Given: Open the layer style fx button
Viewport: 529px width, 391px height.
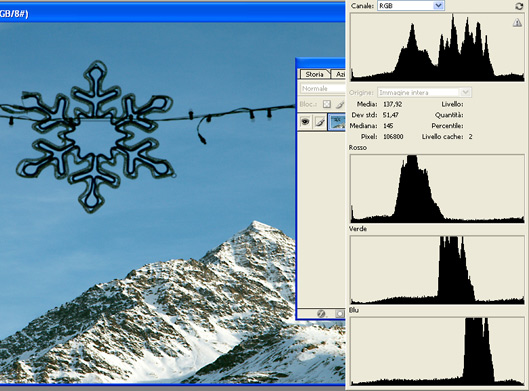Looking at the screenshot, I should [321, 314].
